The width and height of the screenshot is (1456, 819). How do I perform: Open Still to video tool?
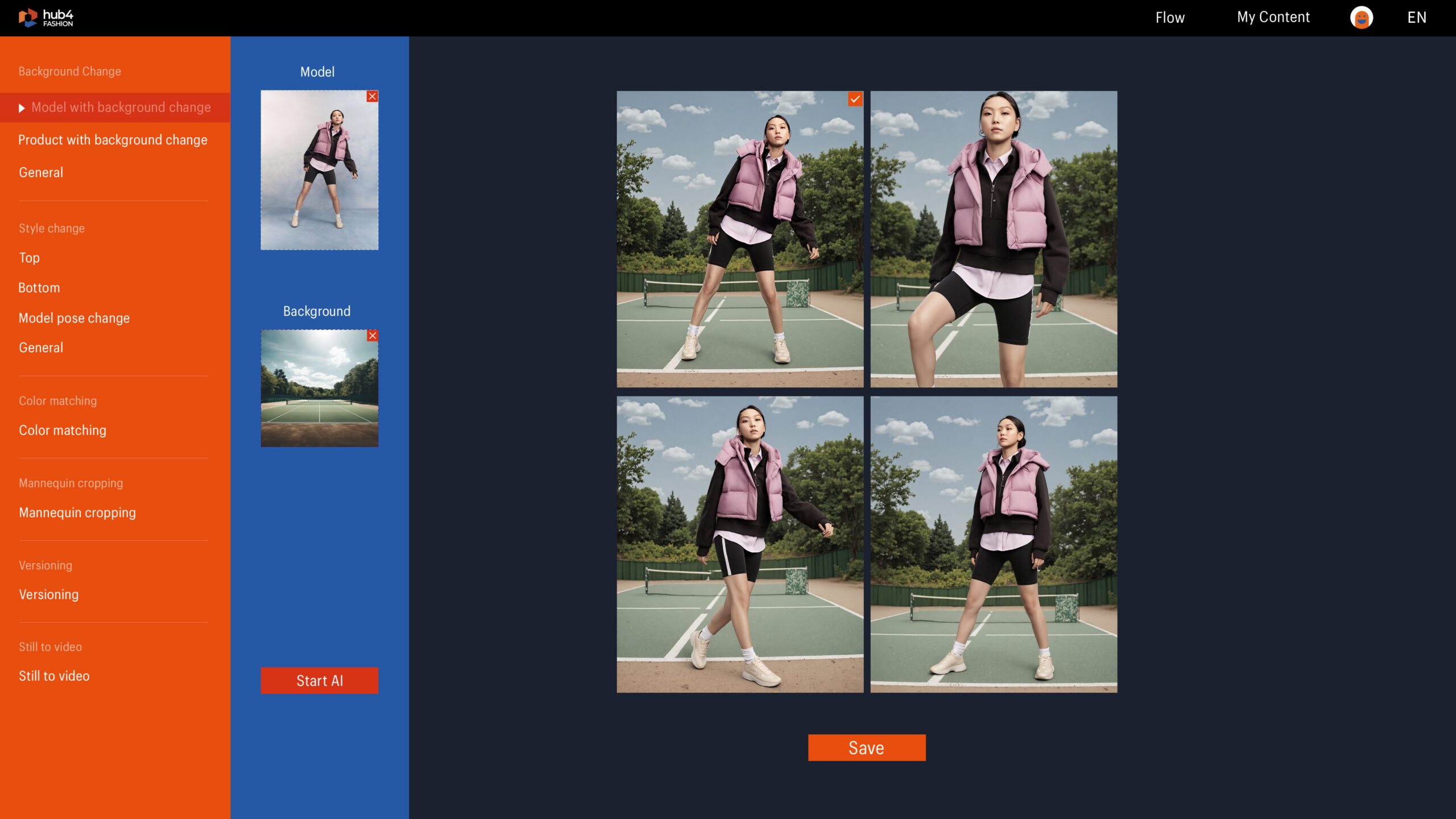(x=54, y=676)
